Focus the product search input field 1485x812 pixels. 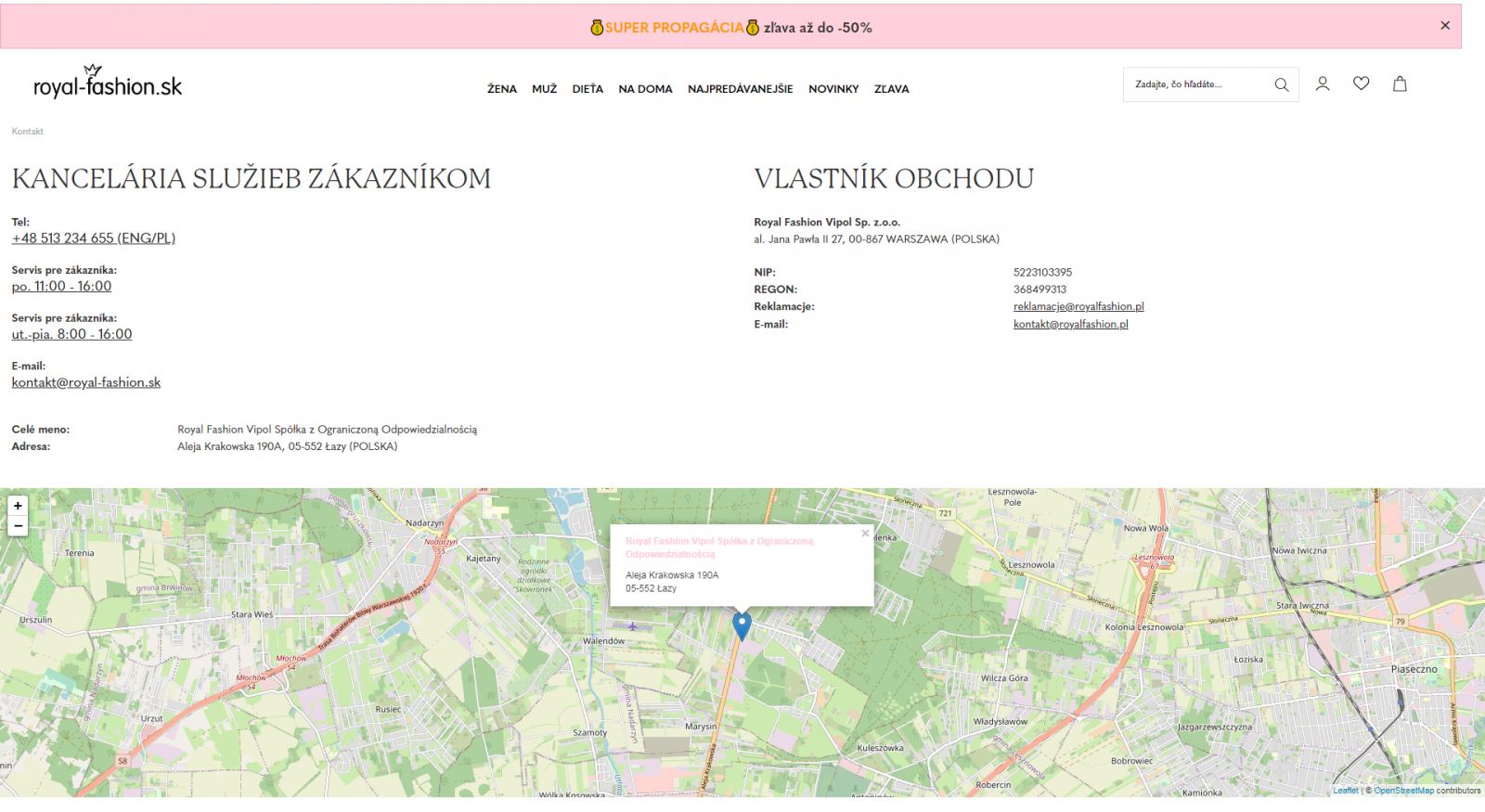pos(1195,84)
